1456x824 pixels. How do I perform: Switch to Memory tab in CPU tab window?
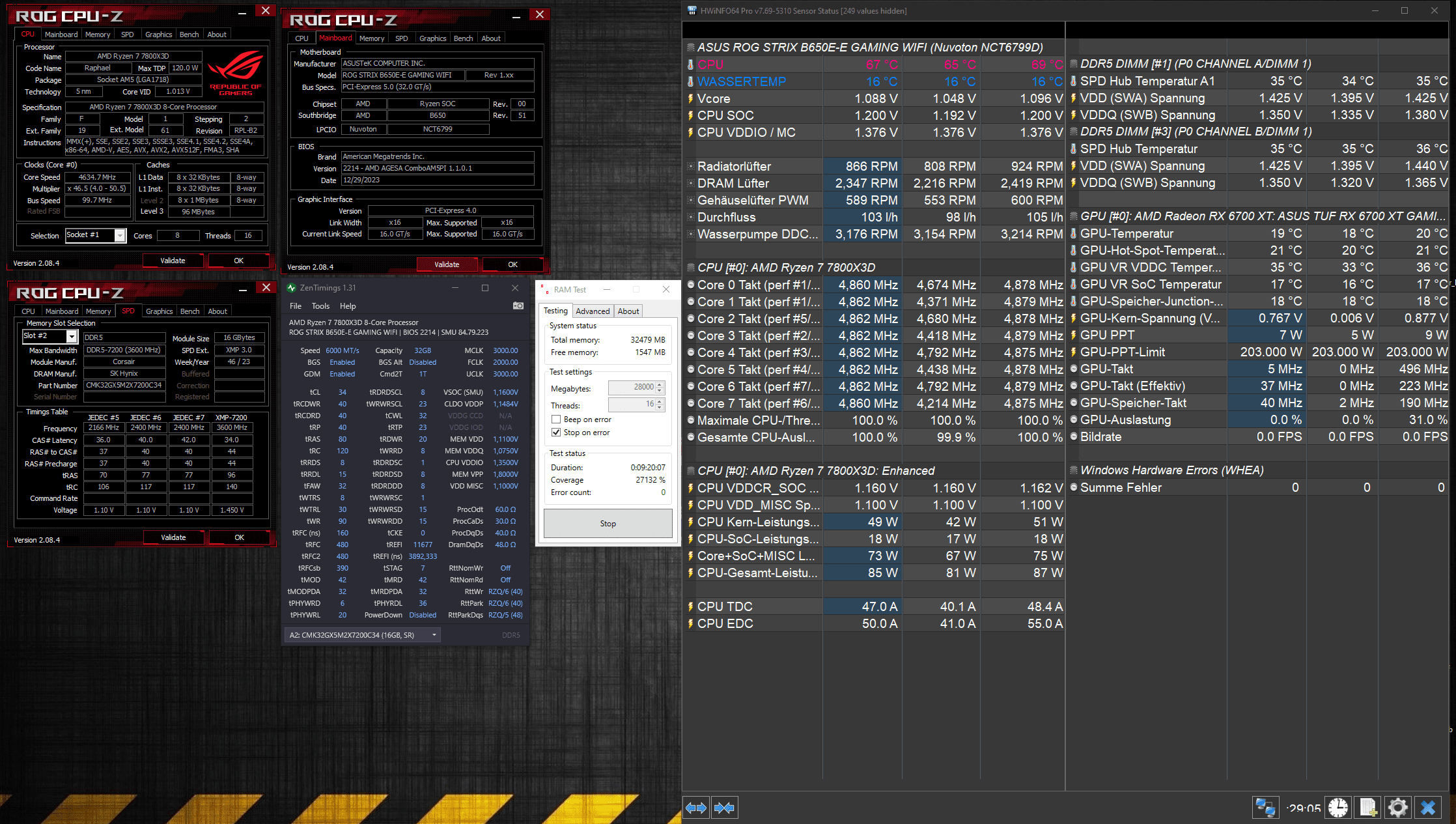98,35
